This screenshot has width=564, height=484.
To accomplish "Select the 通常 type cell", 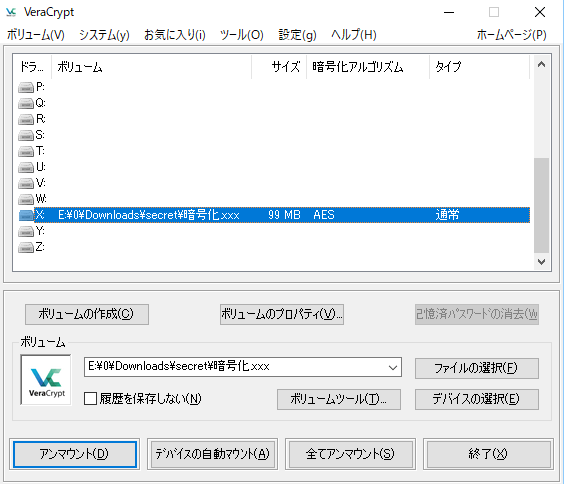I will 447,215.
